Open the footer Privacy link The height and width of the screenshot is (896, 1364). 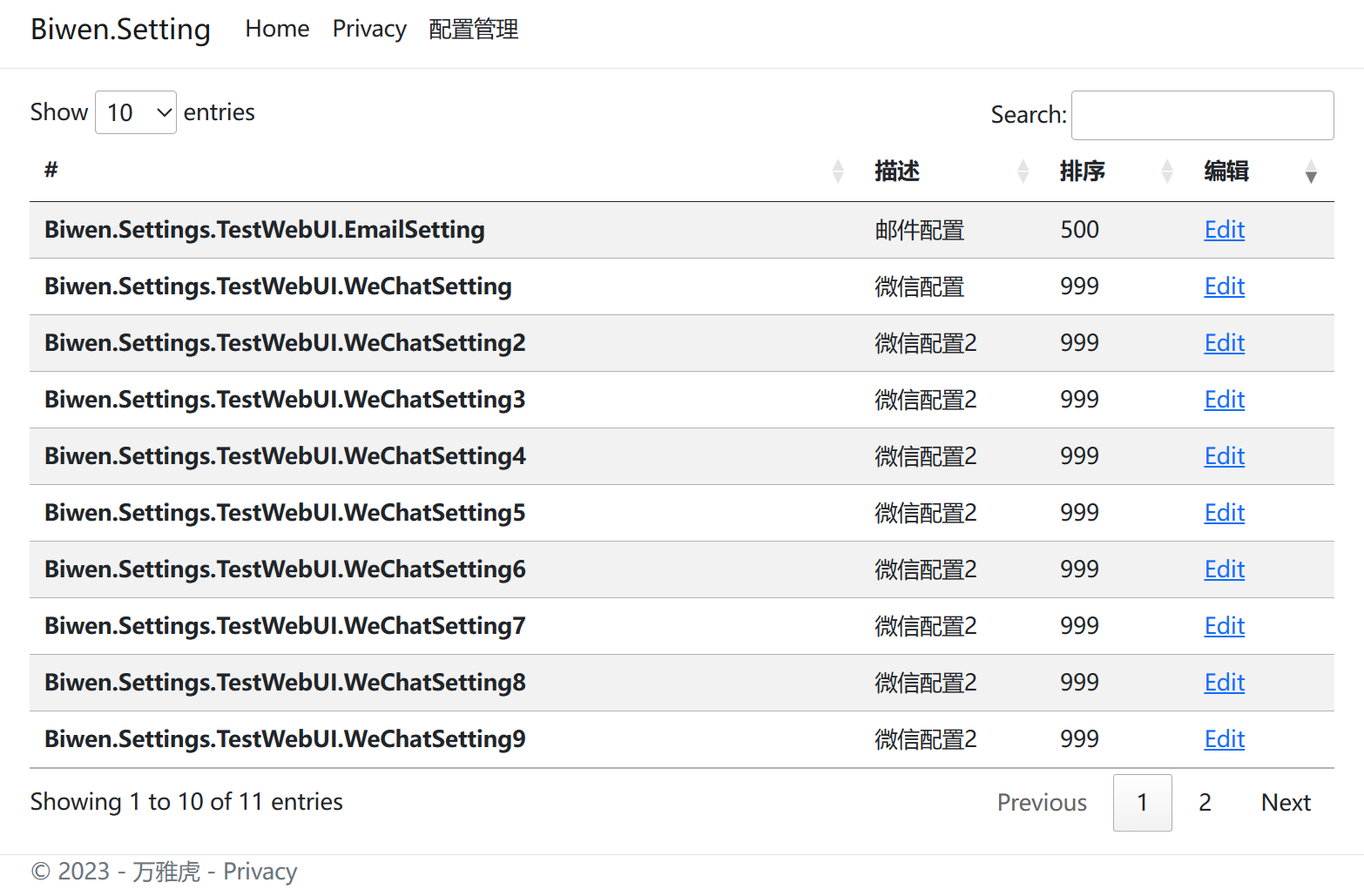pyautogui.click(x=260, y=871)
